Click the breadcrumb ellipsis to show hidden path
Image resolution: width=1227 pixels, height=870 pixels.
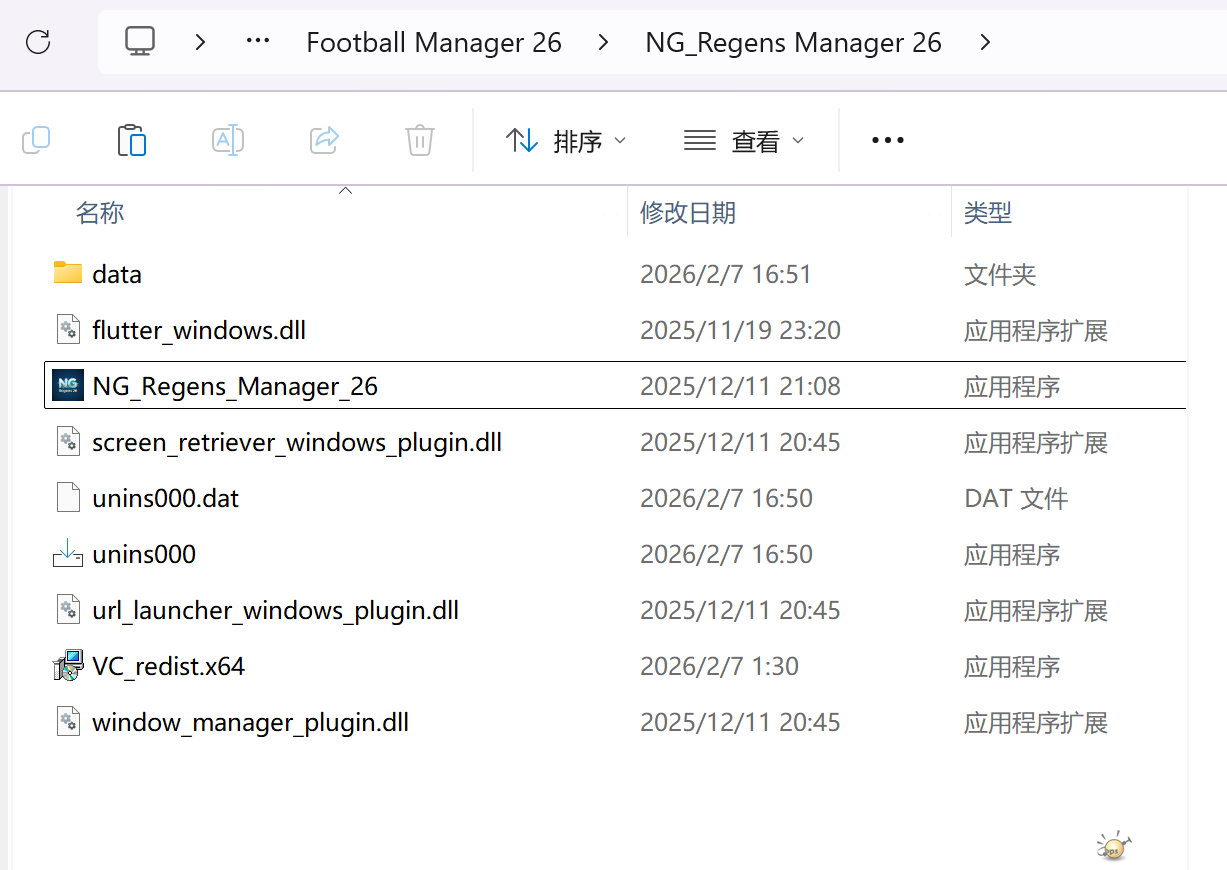(257, 42)
